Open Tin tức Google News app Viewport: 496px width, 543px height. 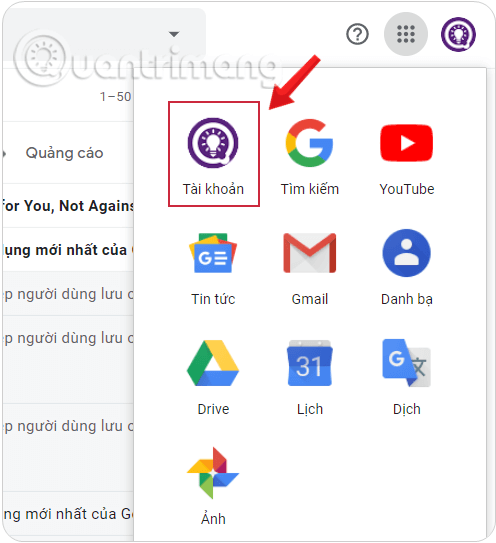(213, 268)
